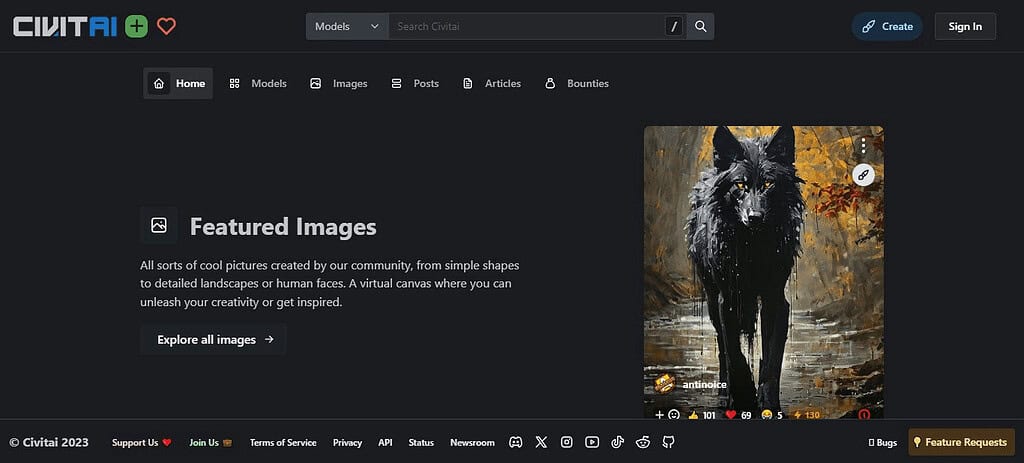Click the Featured Images picture icon
1024x463 pixels.
[159, 225]
